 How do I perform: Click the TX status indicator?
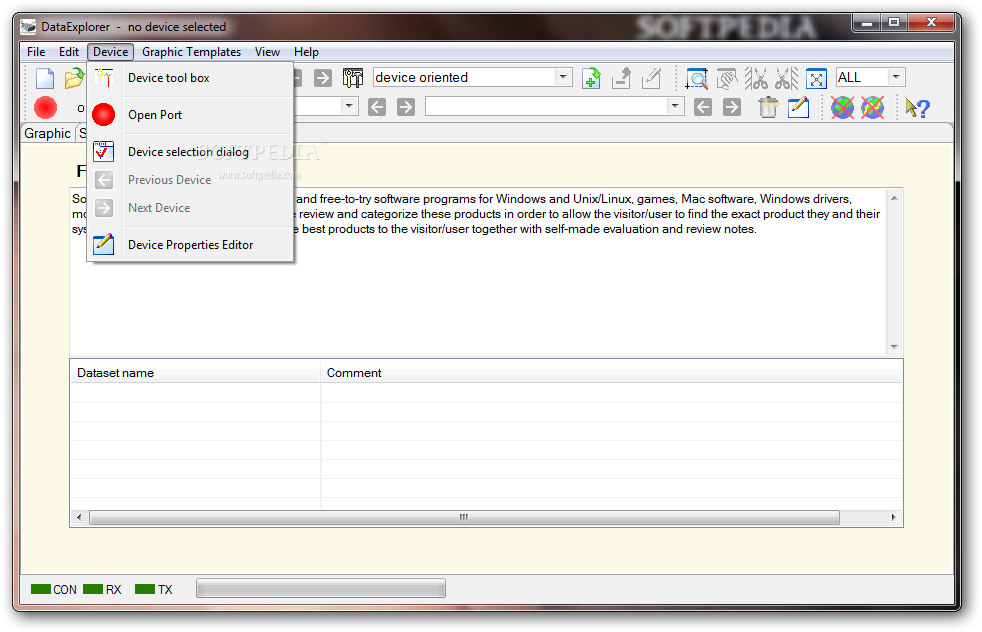(x=153, y=589)
